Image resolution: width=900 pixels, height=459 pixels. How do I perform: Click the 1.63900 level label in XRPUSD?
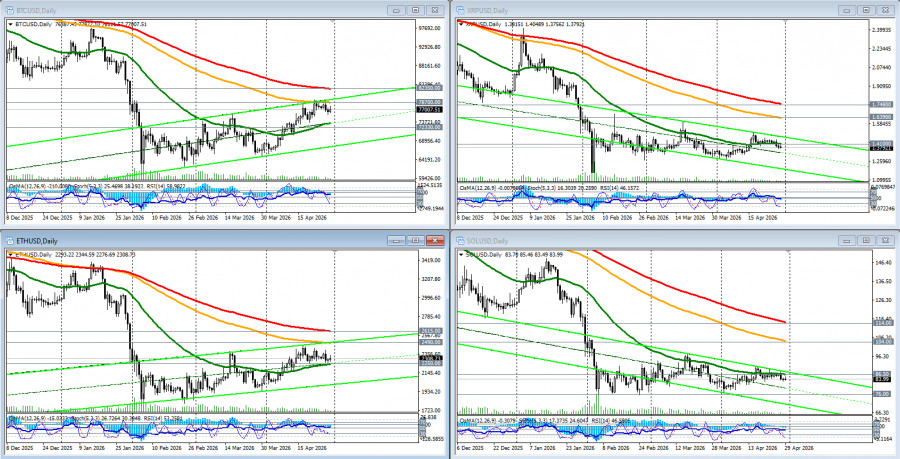click(881, 117)
